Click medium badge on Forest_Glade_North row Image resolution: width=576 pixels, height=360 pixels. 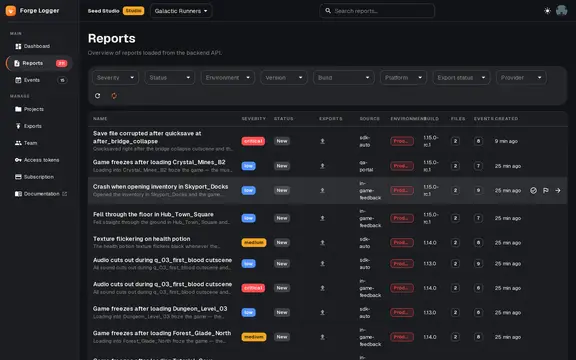click(x=254, y=337)
